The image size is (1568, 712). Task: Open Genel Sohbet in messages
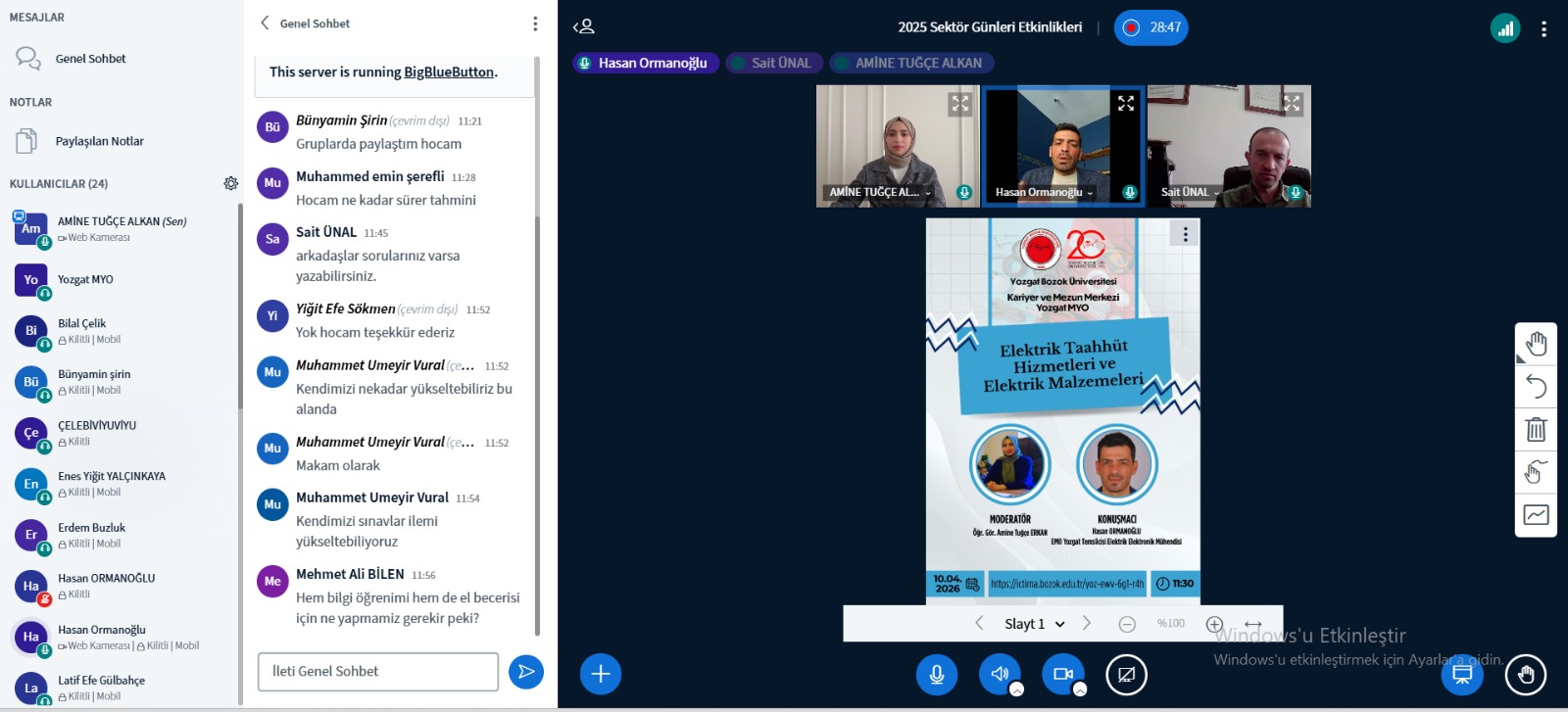pos(90,59)
